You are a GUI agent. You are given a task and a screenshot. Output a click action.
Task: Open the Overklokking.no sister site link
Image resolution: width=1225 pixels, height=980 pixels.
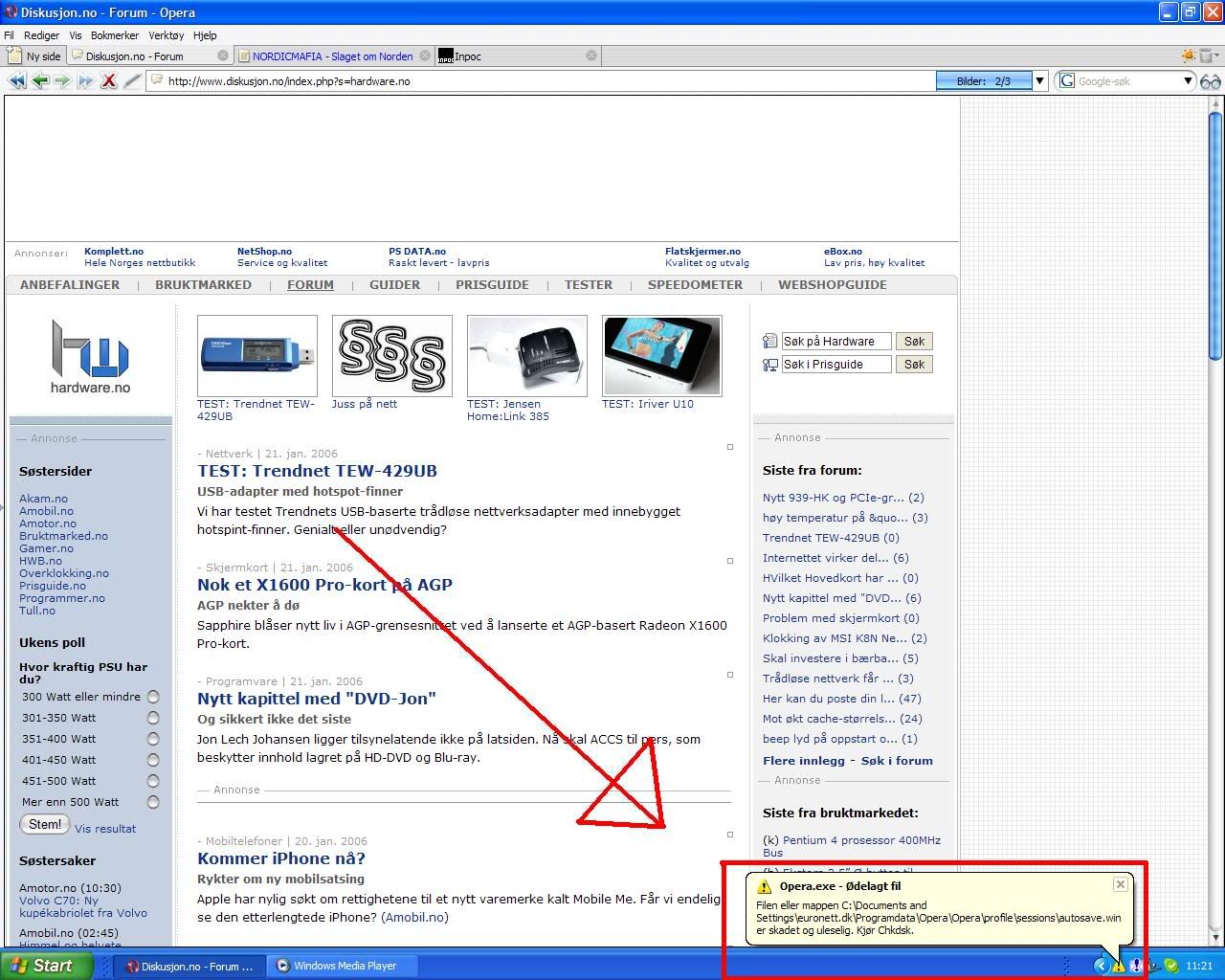[x=64, y=573]
